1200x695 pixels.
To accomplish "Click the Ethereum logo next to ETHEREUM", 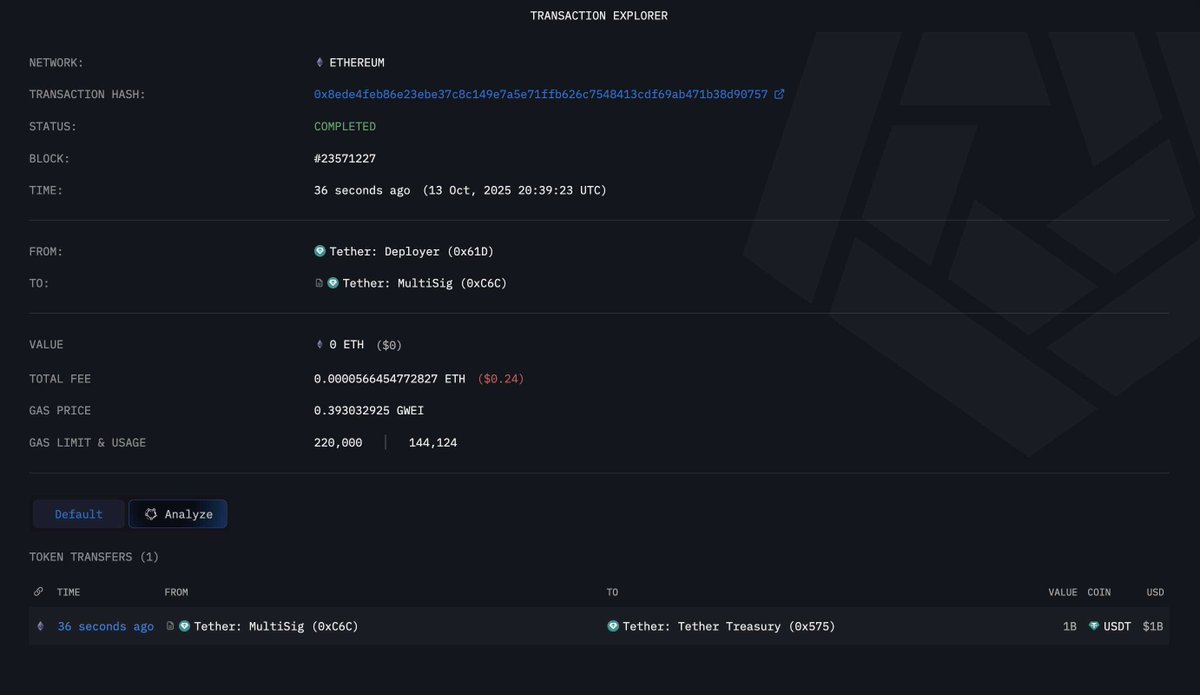I will click(319, 62).
